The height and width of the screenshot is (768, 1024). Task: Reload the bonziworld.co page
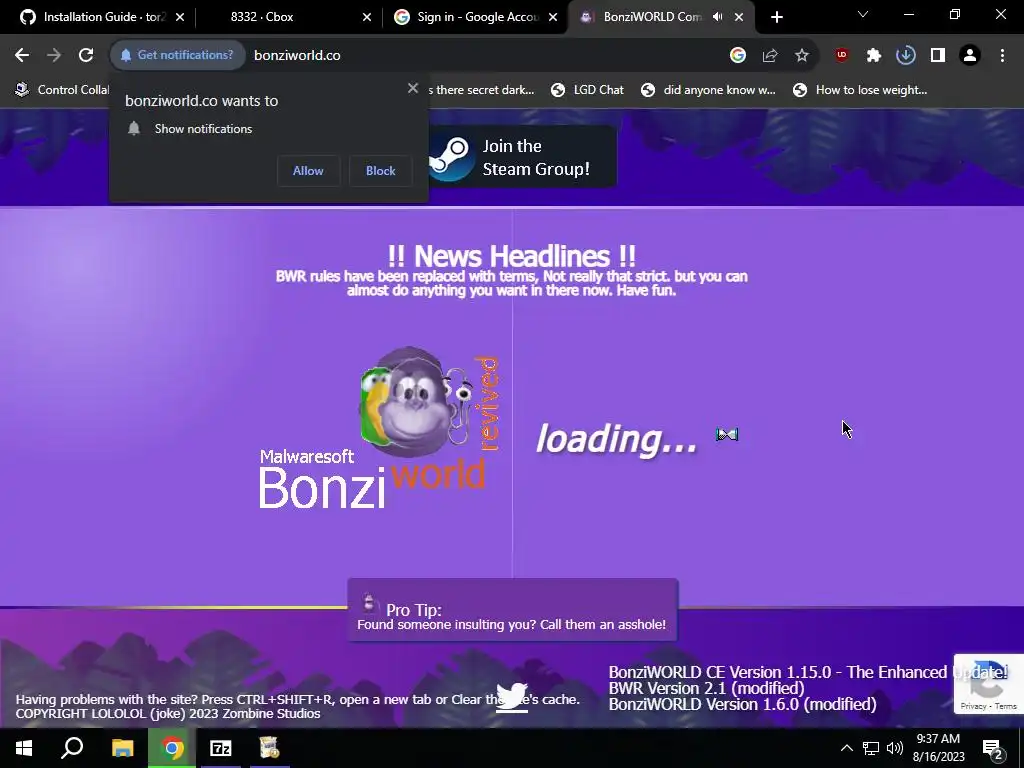[86, 56]
